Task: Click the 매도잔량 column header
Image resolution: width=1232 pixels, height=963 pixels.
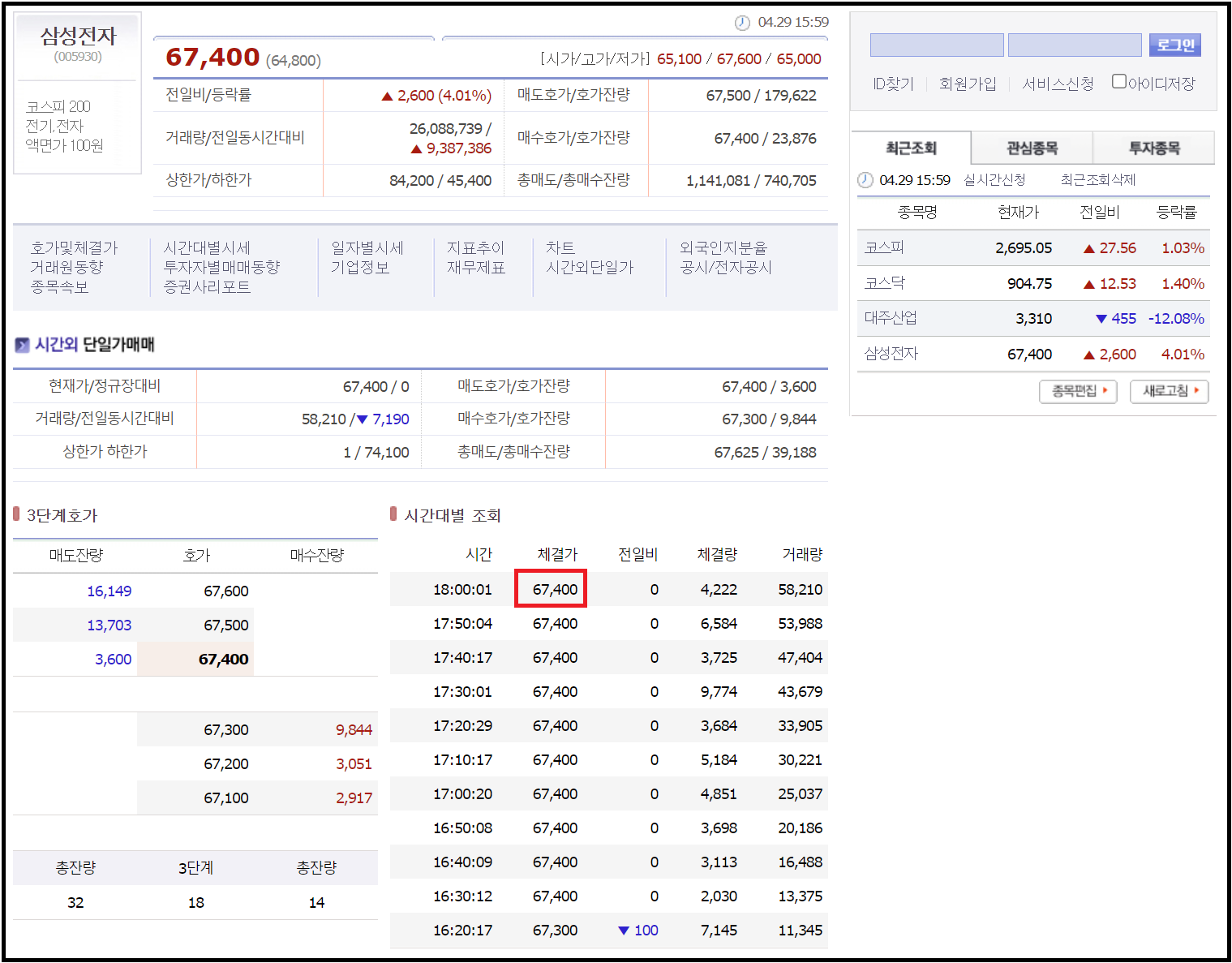Action: (76, 556)
